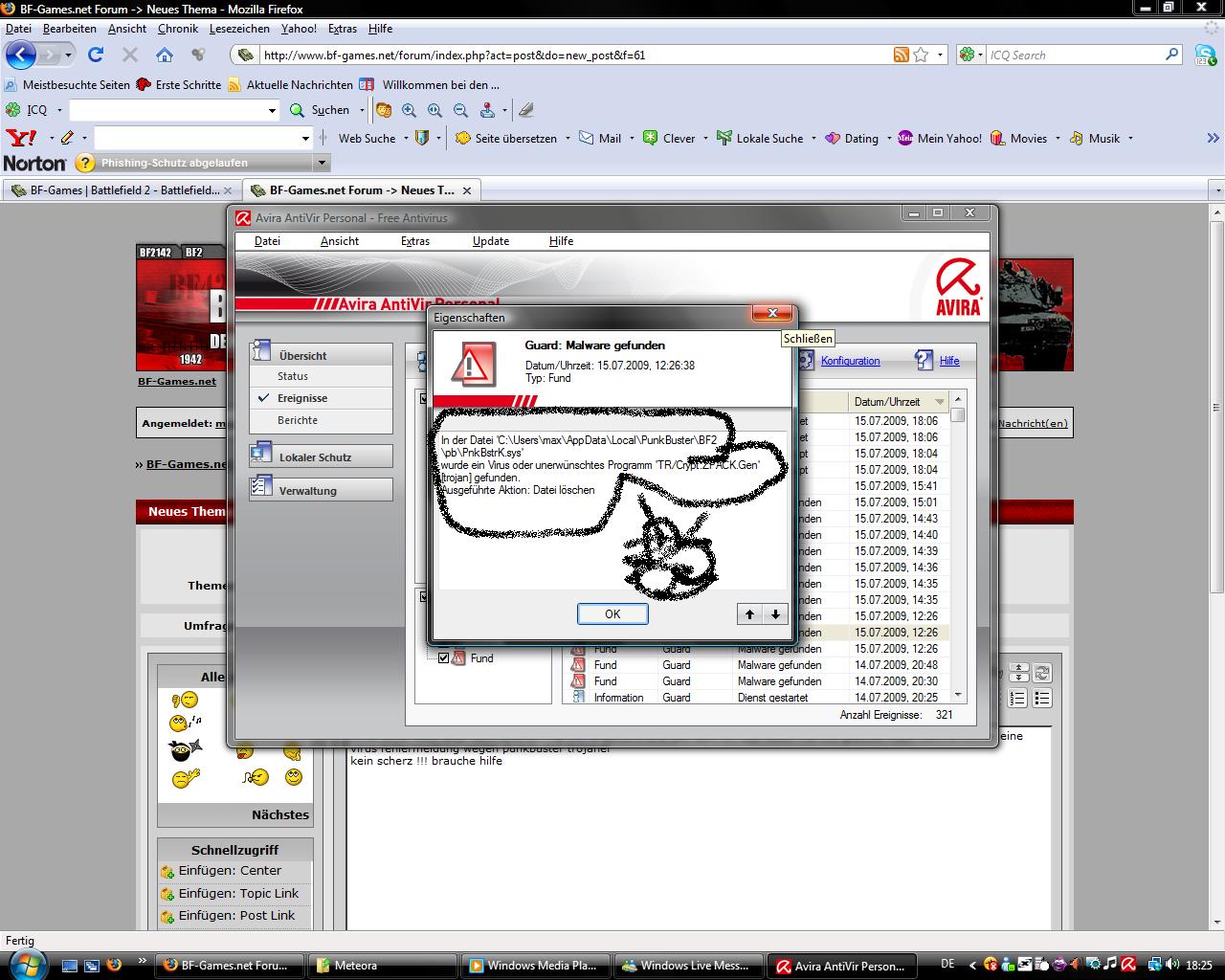This screenshot has width=1225, height=980.
Task: Click the Datum/Uhrzeit column sort arrow
Action: pos(940,402)
